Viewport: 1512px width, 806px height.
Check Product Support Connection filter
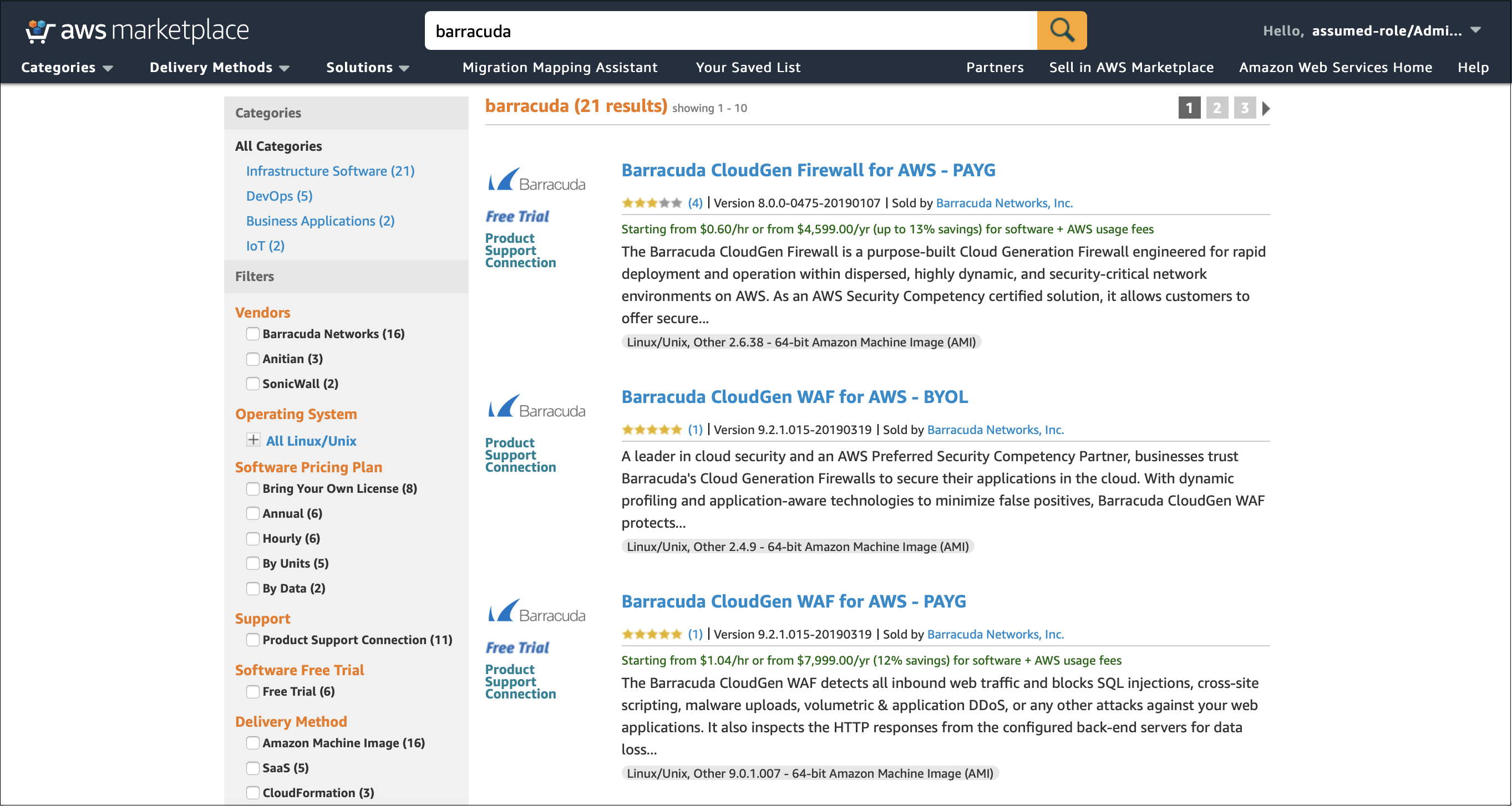point(252,640)
